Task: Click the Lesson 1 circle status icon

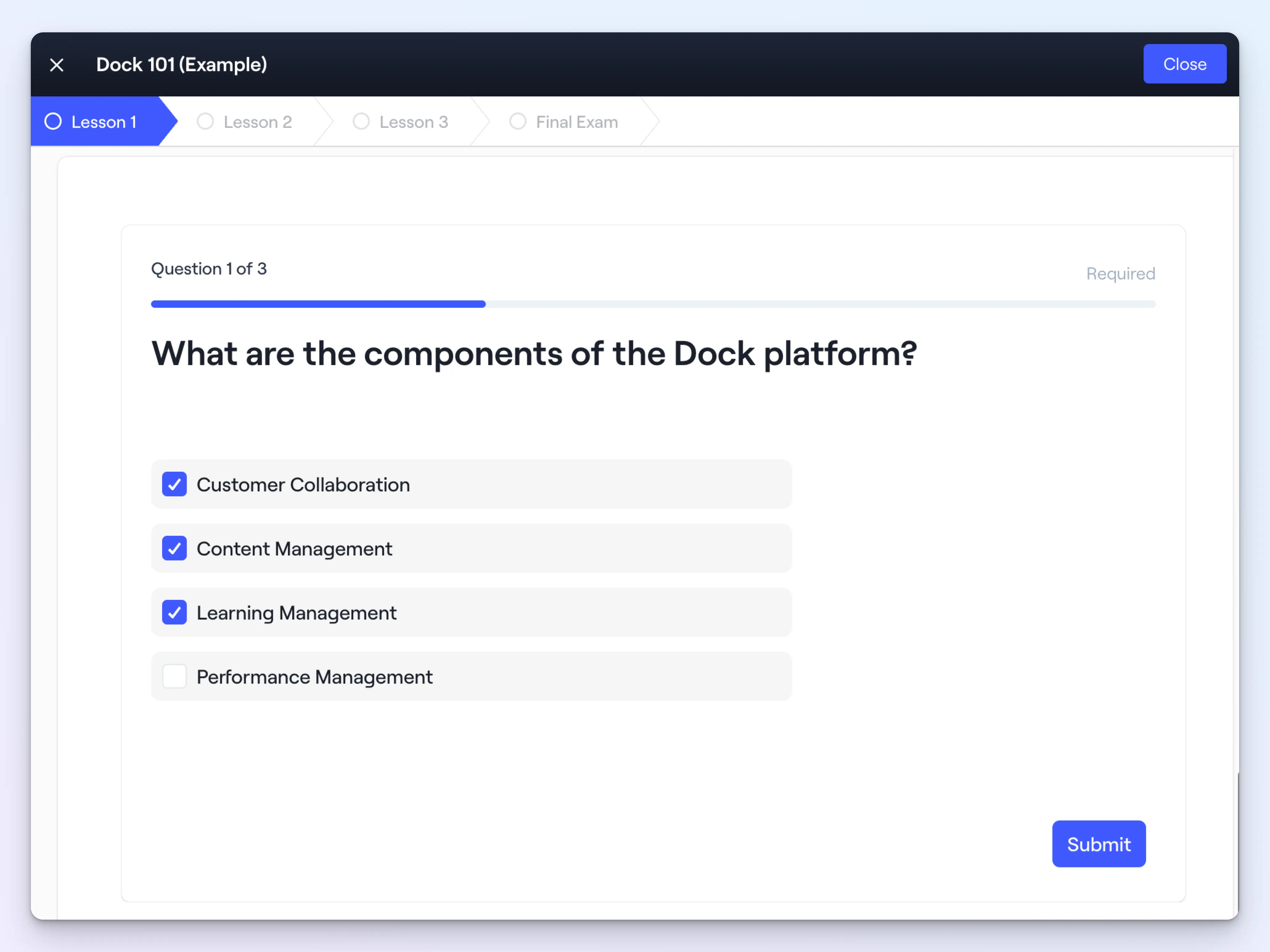Action: tap(53, 122)
